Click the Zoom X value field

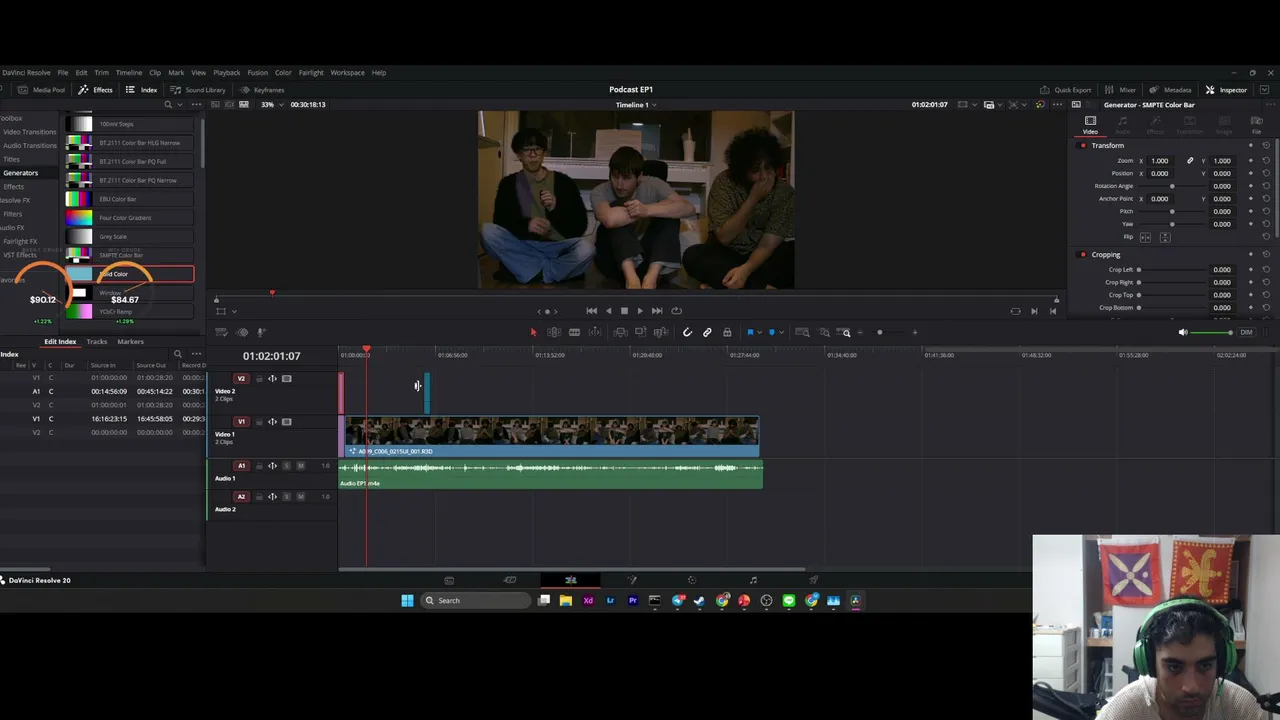[x=1160, y=161]
